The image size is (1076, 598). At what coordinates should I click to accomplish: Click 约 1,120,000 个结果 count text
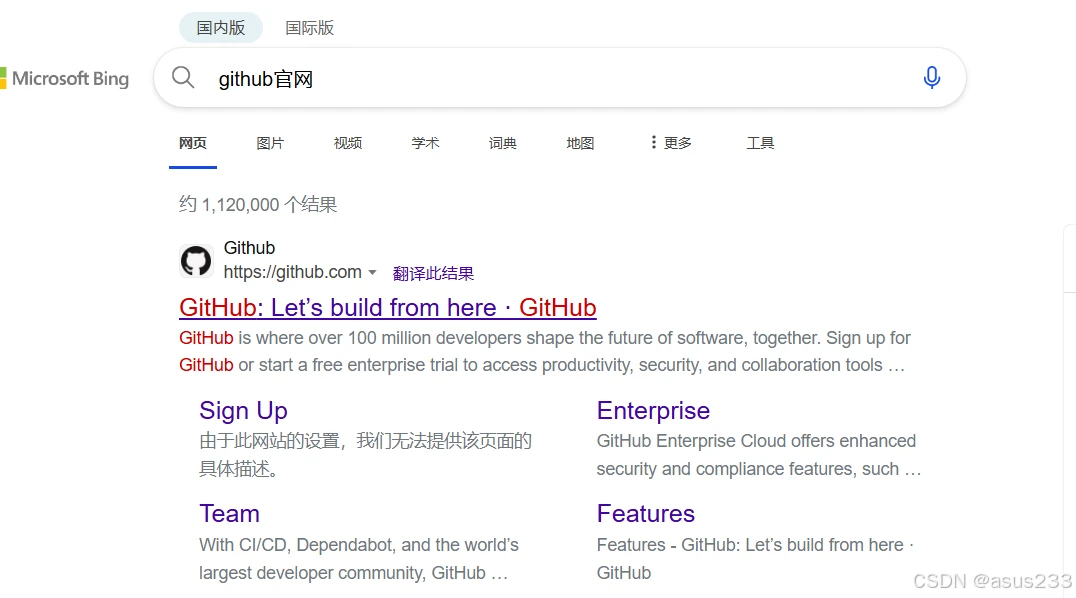[258, 205]
